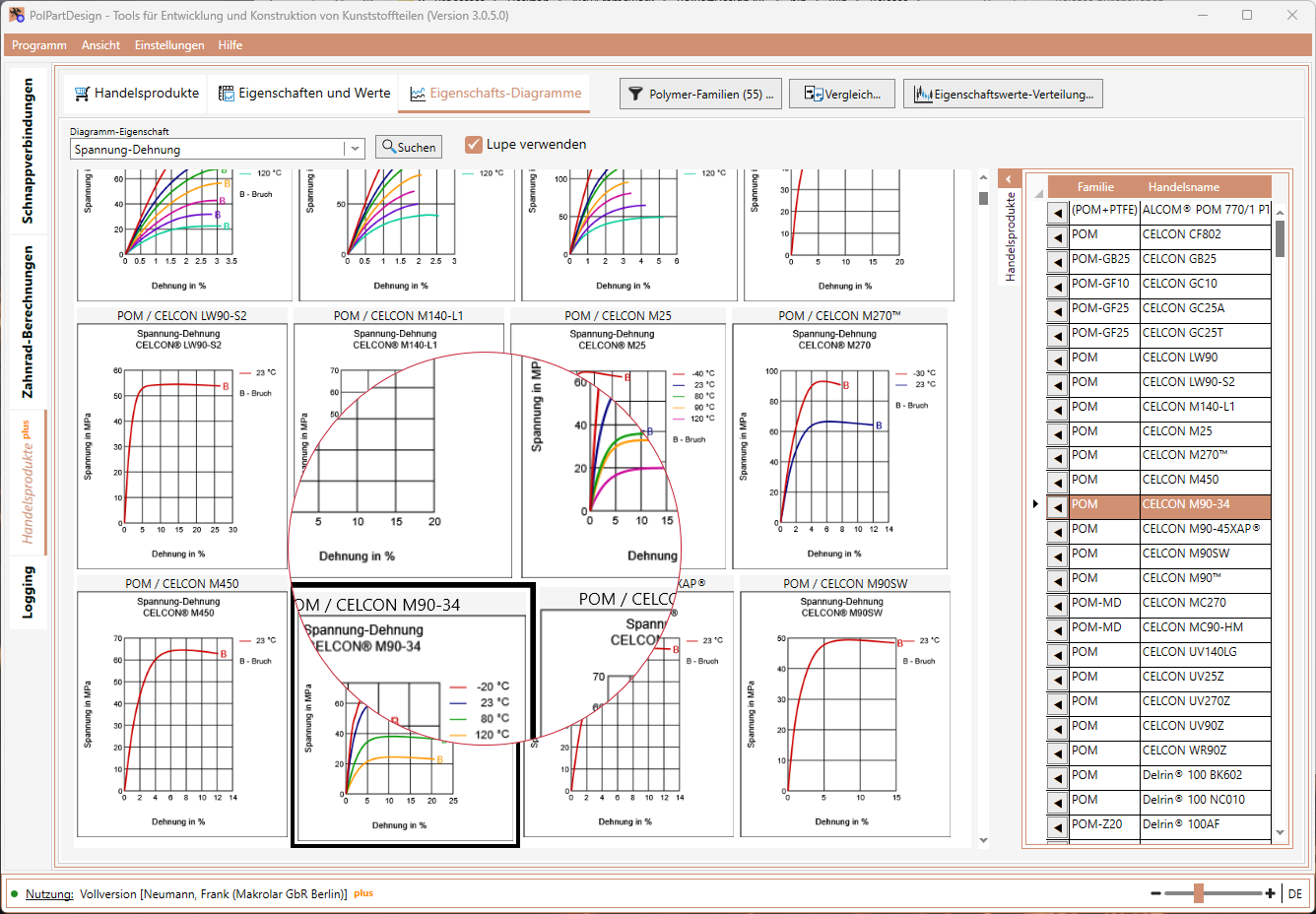
Task: Click the arrow button for CELCON M90-34 row
Action: pyautogui.click(x=1058, y=506)
